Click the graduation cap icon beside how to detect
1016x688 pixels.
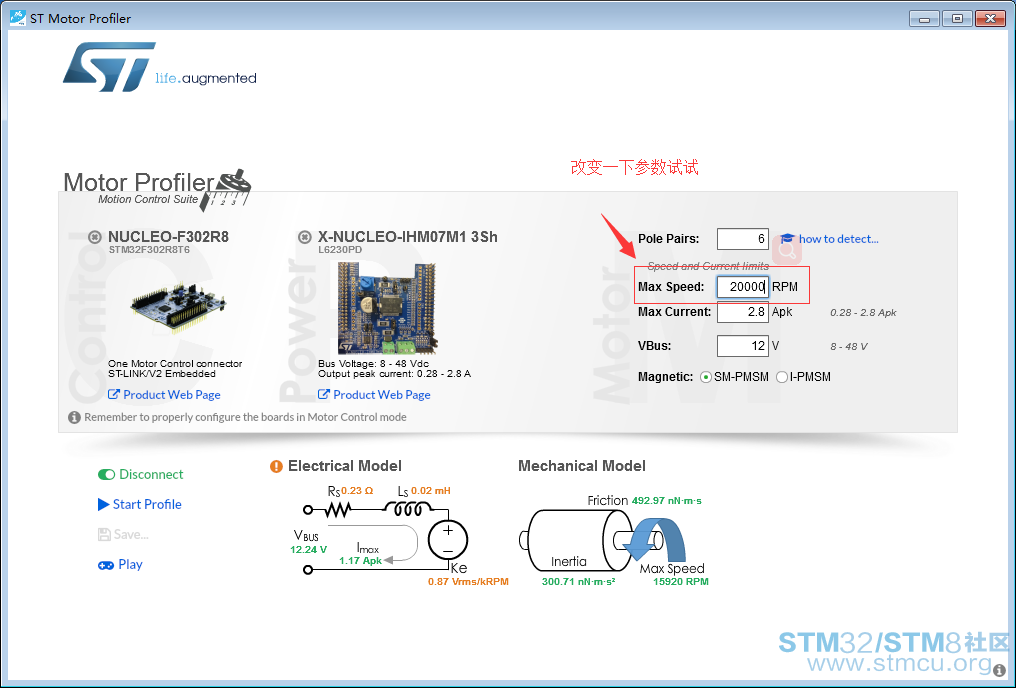[787, 238]
